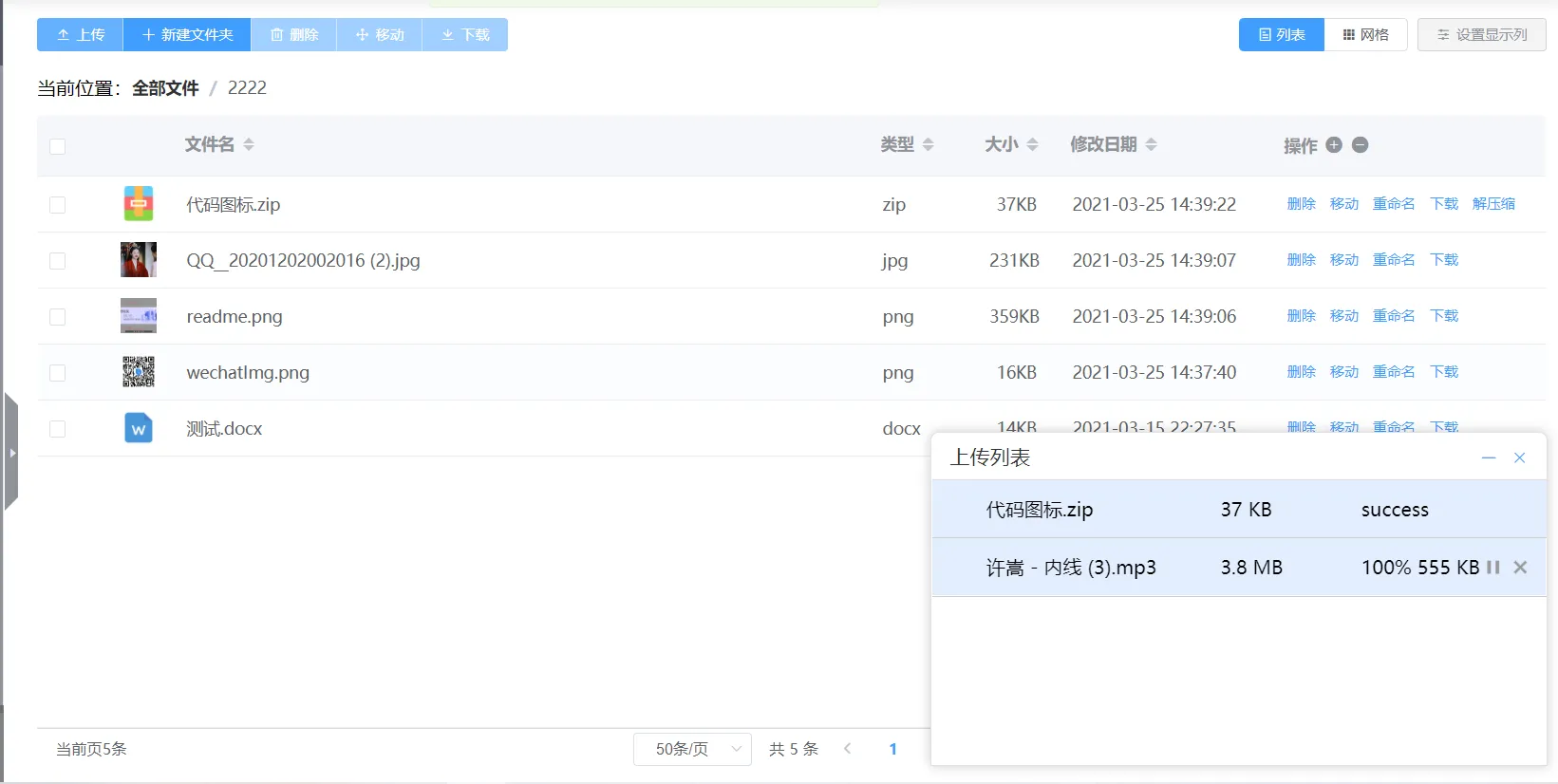Image resolution: width=1558 pixels, height=784 pixels.
Task: Click the minus icon beside 操作
Action: pos(1360,144)
